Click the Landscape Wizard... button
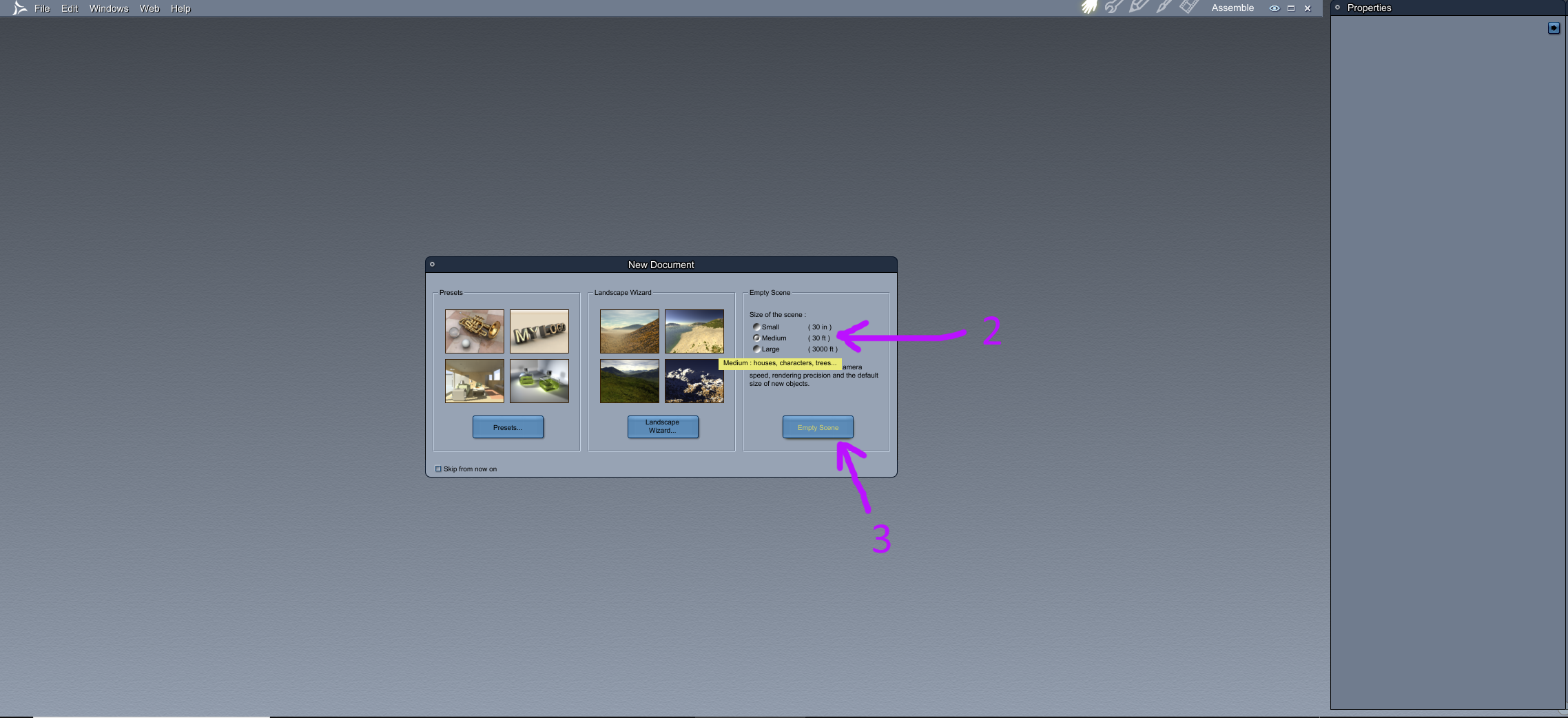 point(663,427)
